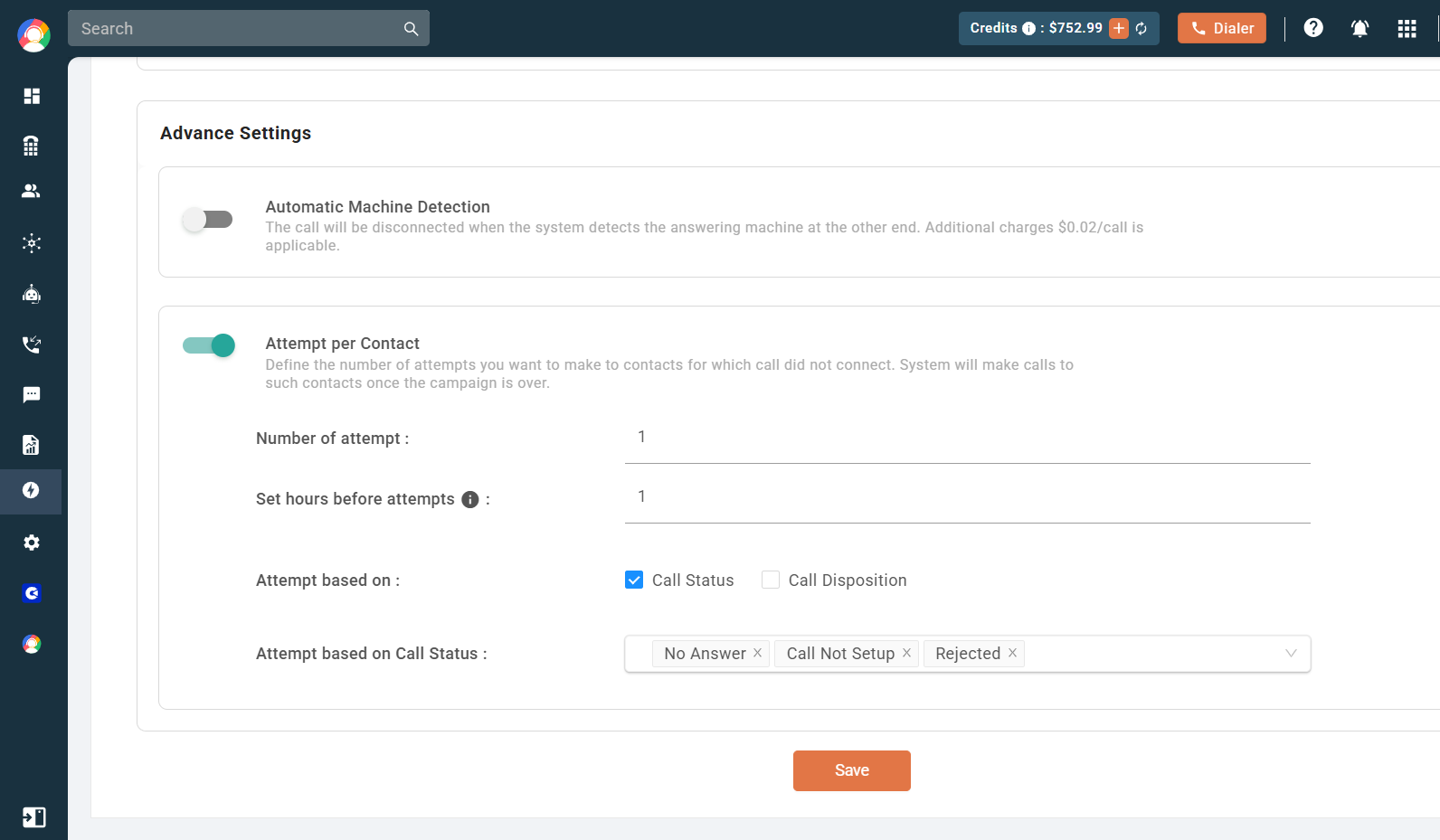Open the contacts people icon in sidebar
Image resolution: width=1440 pixels, height=840 pixels.
(x=32, y=192)
